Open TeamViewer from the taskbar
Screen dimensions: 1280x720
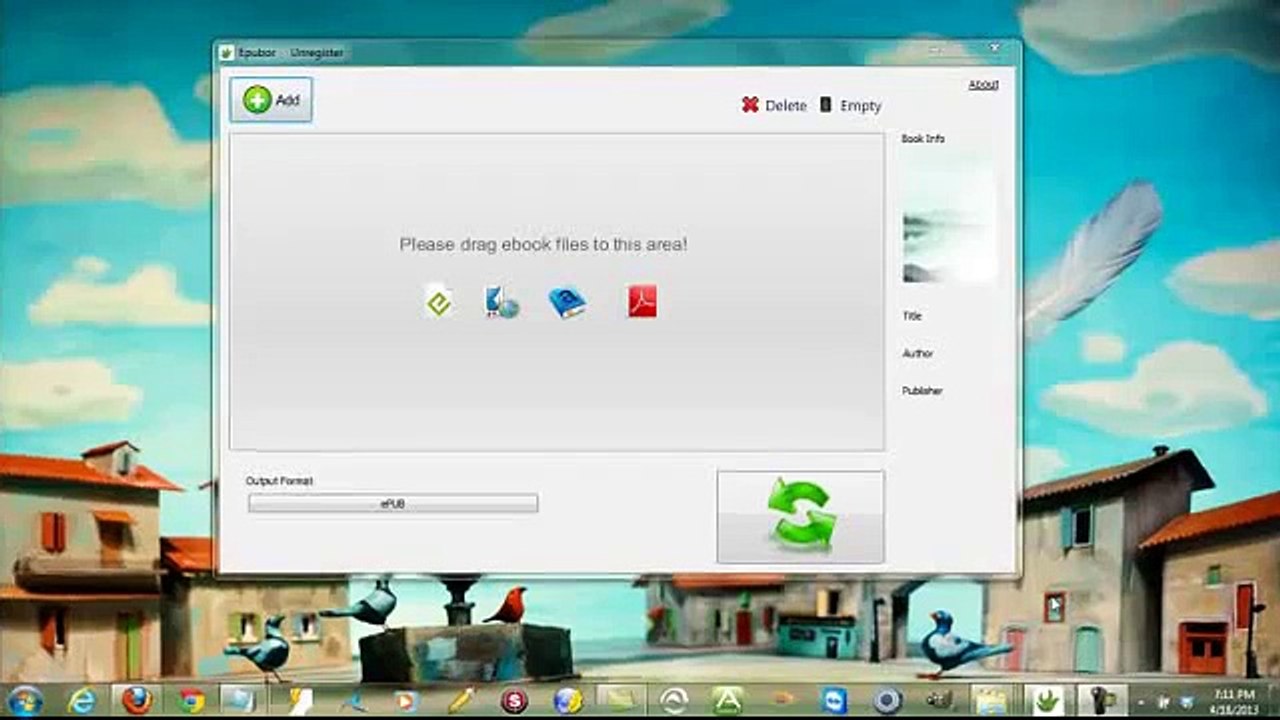(x=833, y=701)
